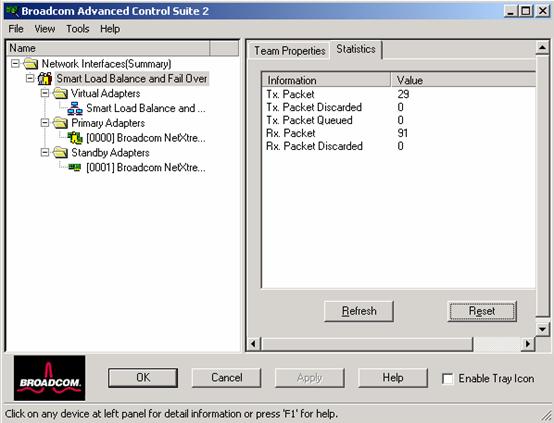Open the View menu

(45, 29)
